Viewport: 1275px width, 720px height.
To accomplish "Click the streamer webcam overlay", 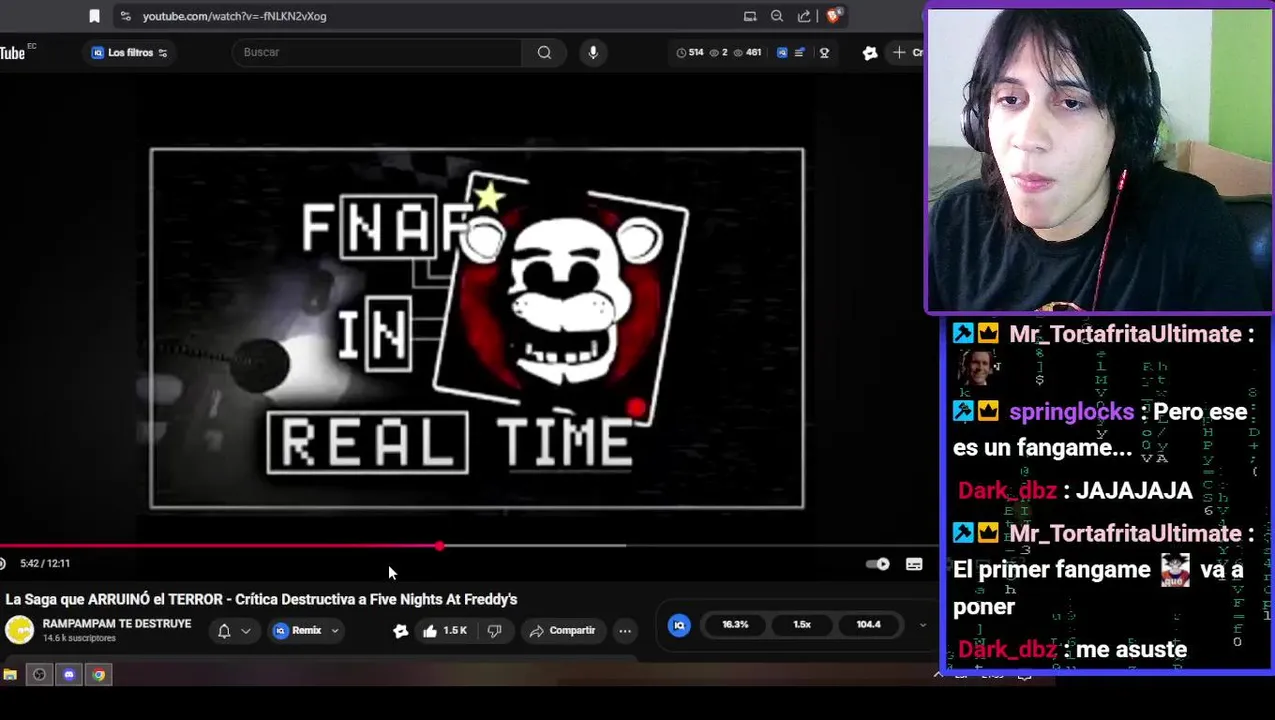I will 1100,160.
